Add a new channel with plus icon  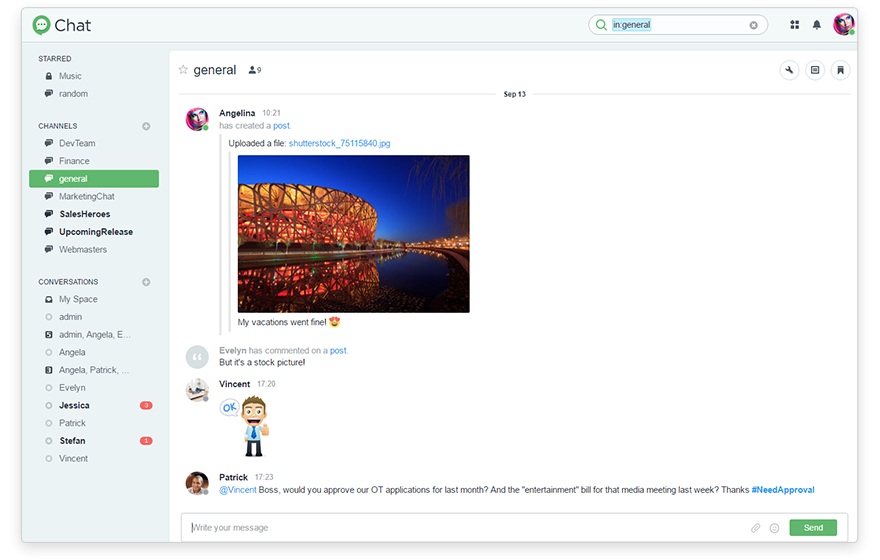click(x=146, y=126)
